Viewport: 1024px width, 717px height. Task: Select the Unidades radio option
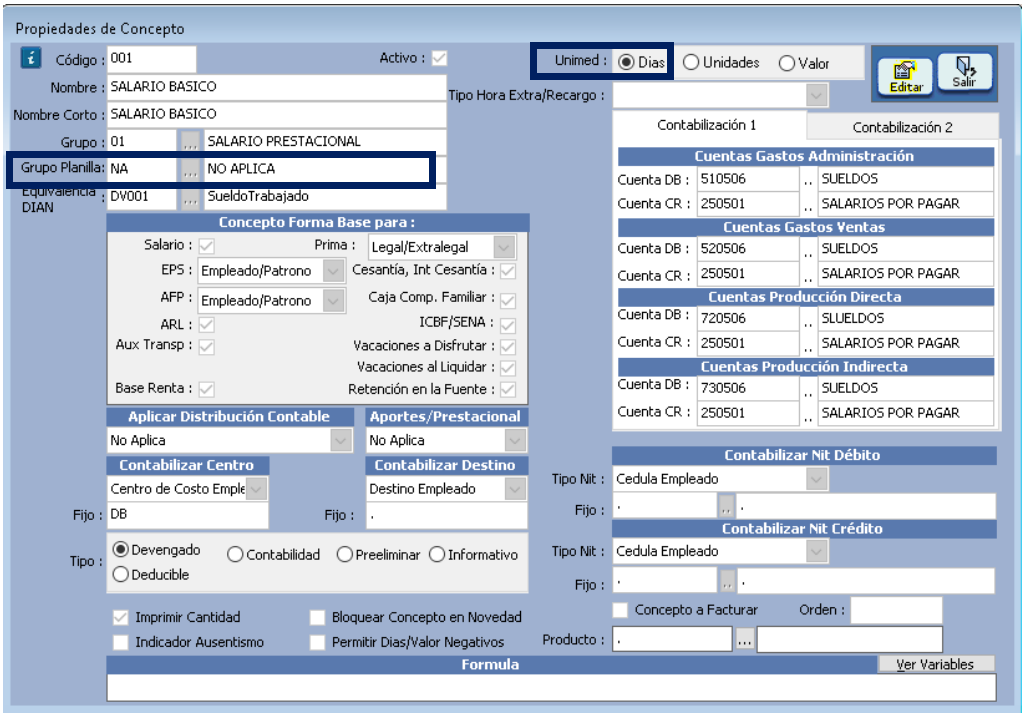(x=691, y=63)
